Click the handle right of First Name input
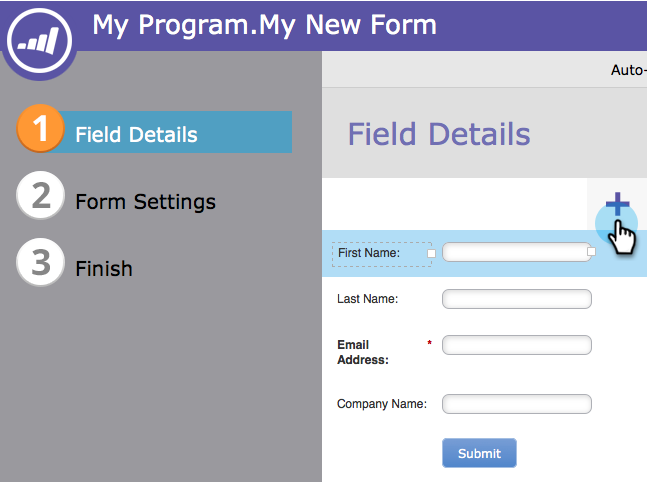This screenshot has width=648, height=482. coord(591,253)
